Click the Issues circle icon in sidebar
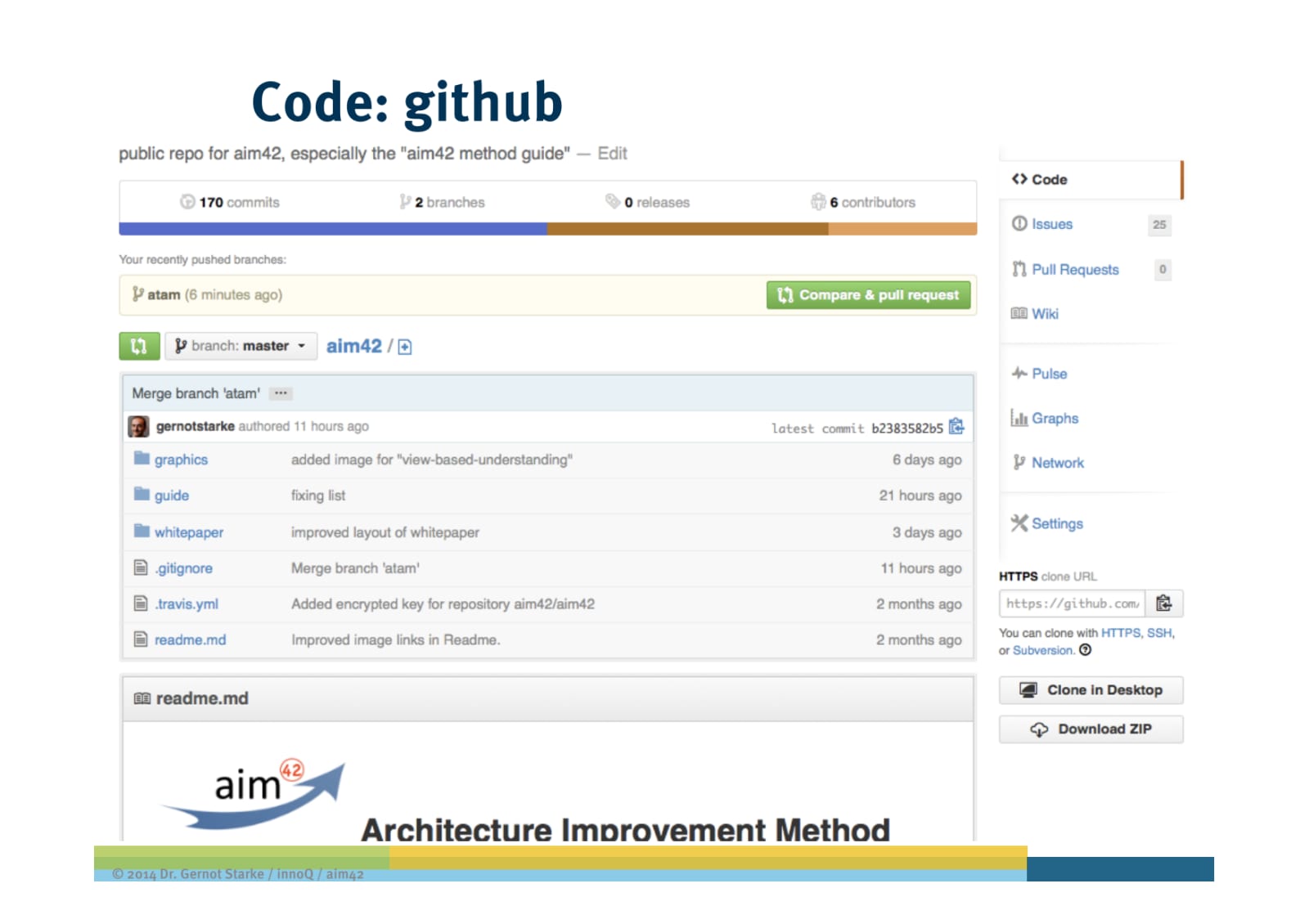Screen dimensions: 1309x924 [x=1019, y=223]
